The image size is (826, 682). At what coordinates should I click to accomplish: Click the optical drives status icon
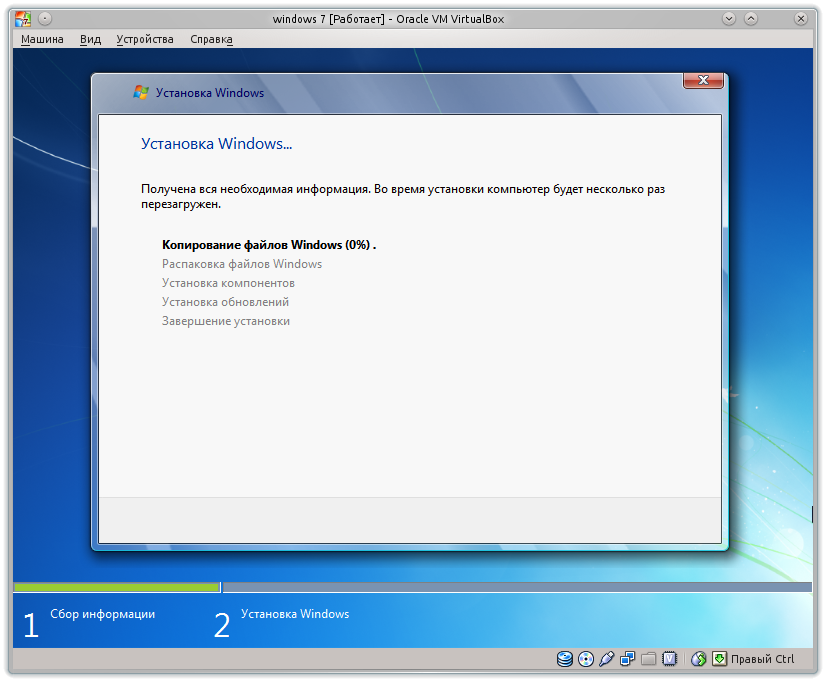[586, 659]
